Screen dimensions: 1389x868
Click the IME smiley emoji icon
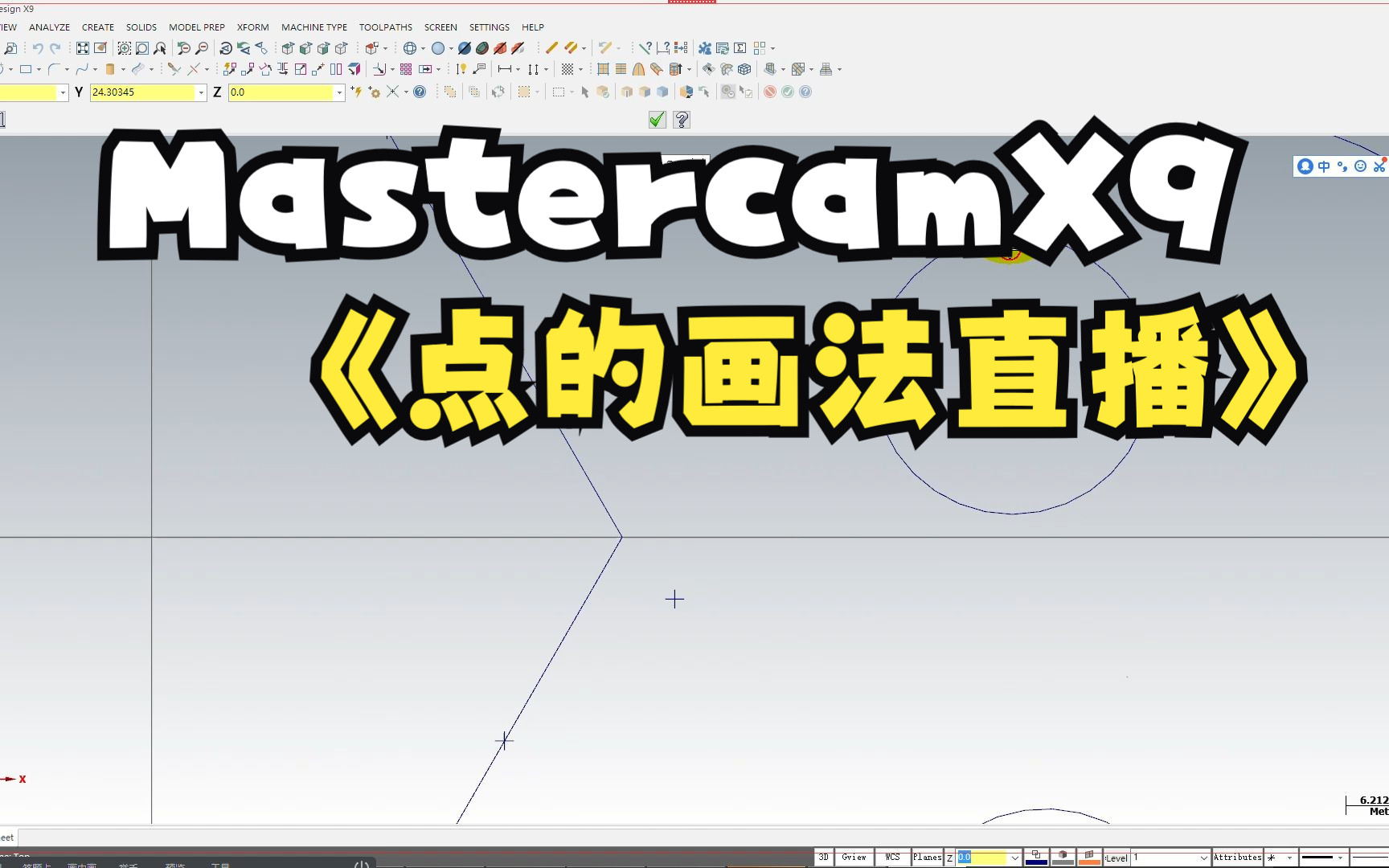coord(1360,166)
